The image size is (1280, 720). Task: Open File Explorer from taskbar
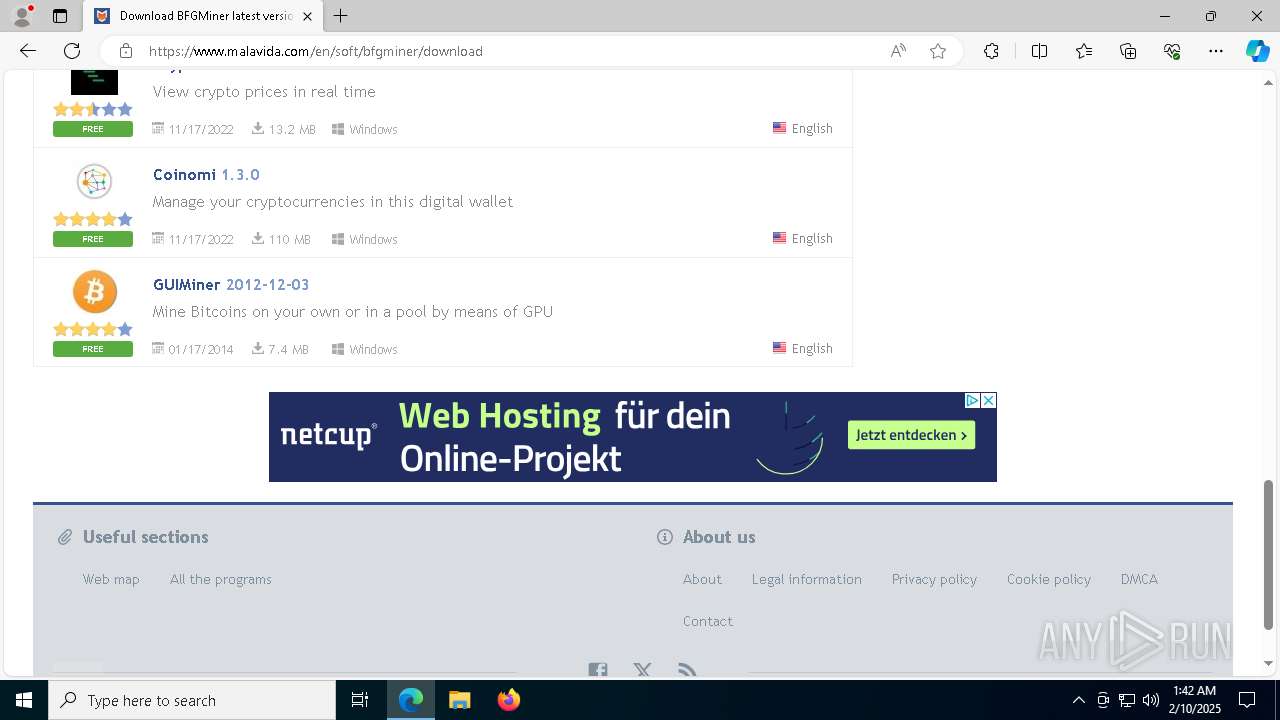click(459, 700)
